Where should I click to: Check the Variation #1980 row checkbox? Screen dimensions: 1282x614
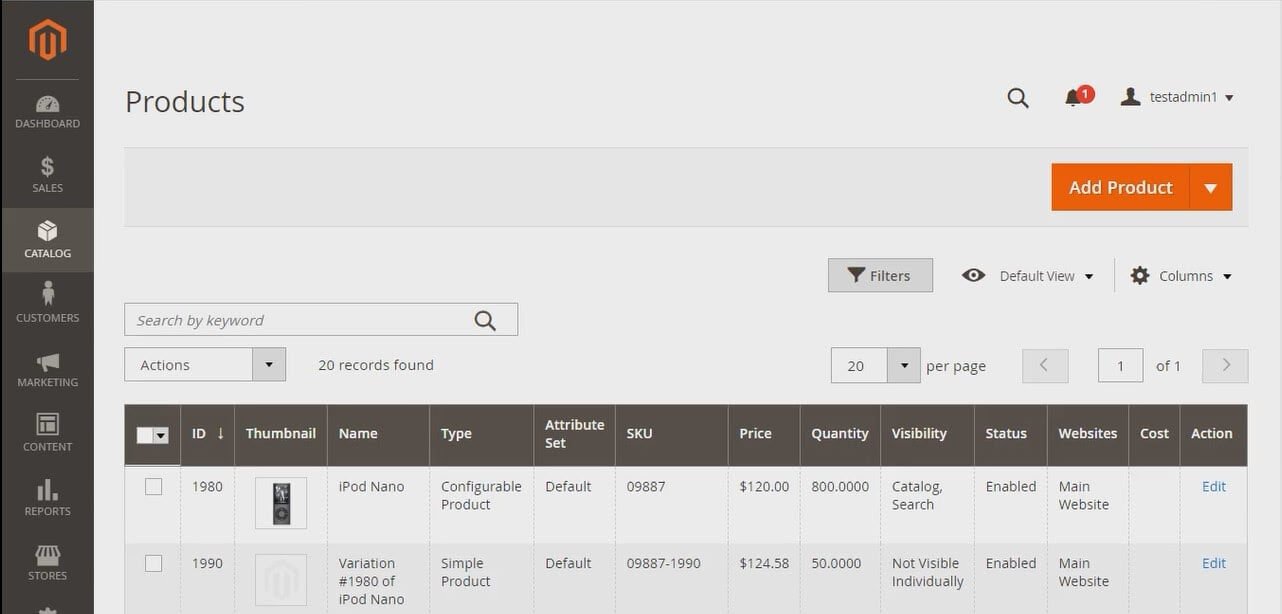pos(153,564)
